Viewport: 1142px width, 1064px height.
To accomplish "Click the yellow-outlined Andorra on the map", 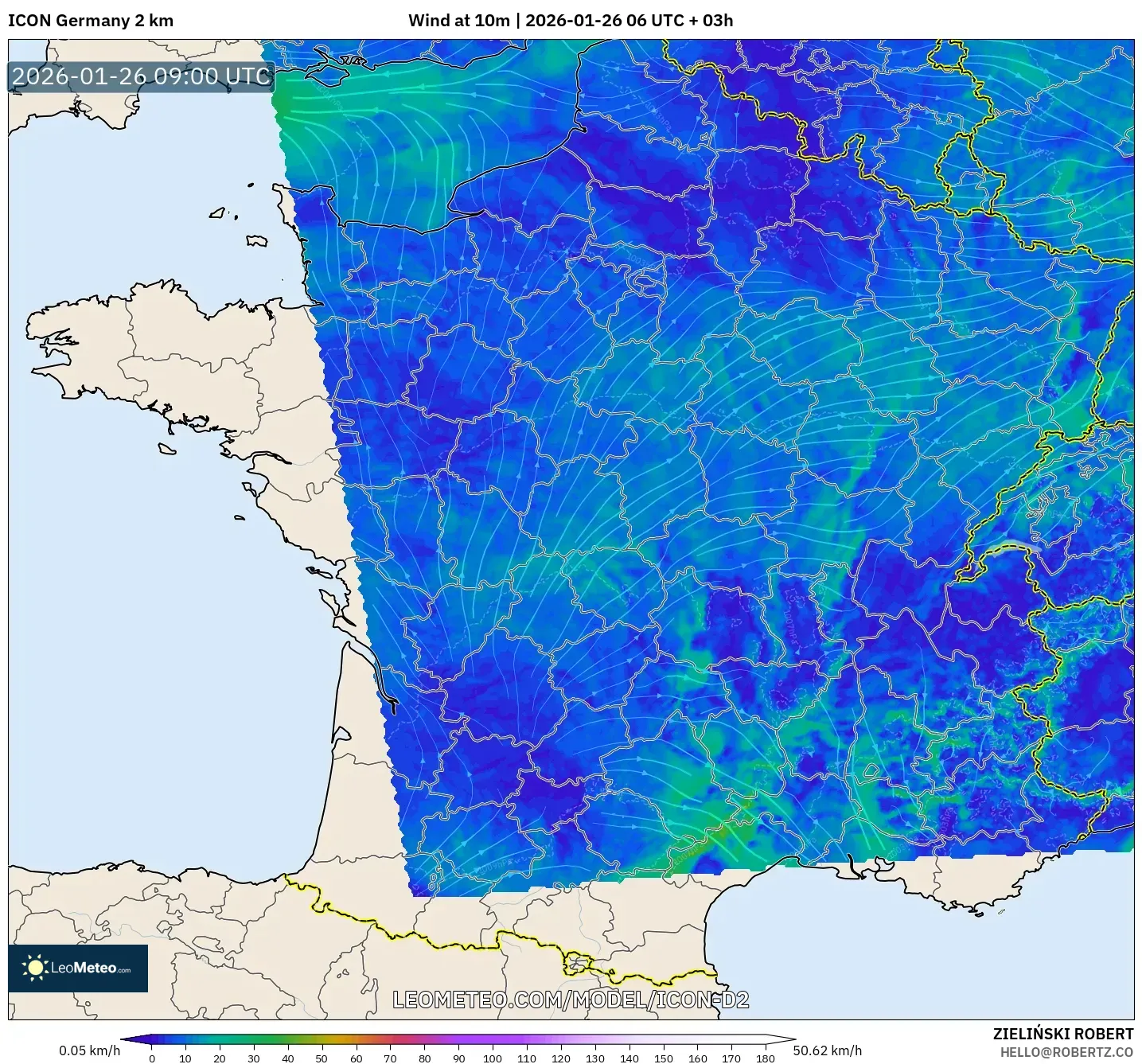I will coord(576,963).
